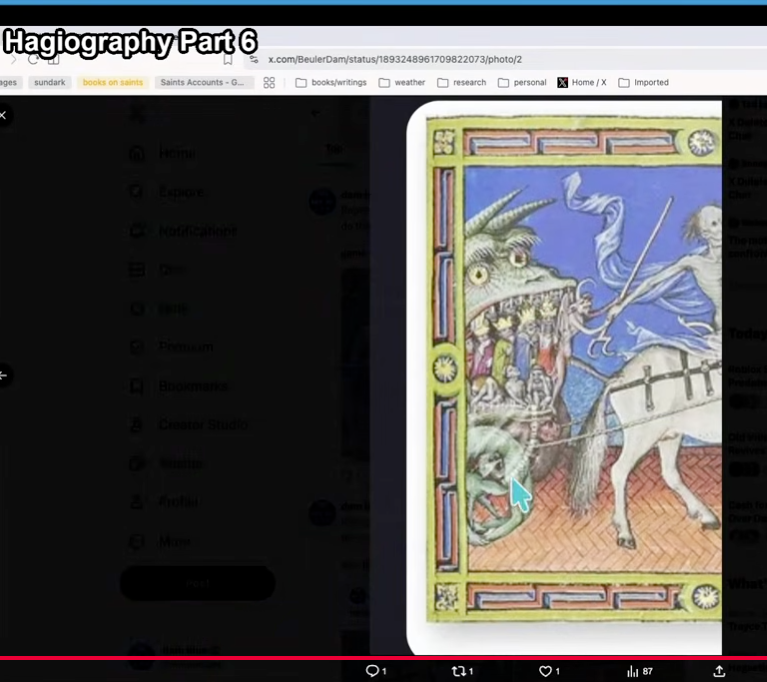767x682 pixels.
Task: Open the books/writings bookmarks folder
Action: (331, 83)
